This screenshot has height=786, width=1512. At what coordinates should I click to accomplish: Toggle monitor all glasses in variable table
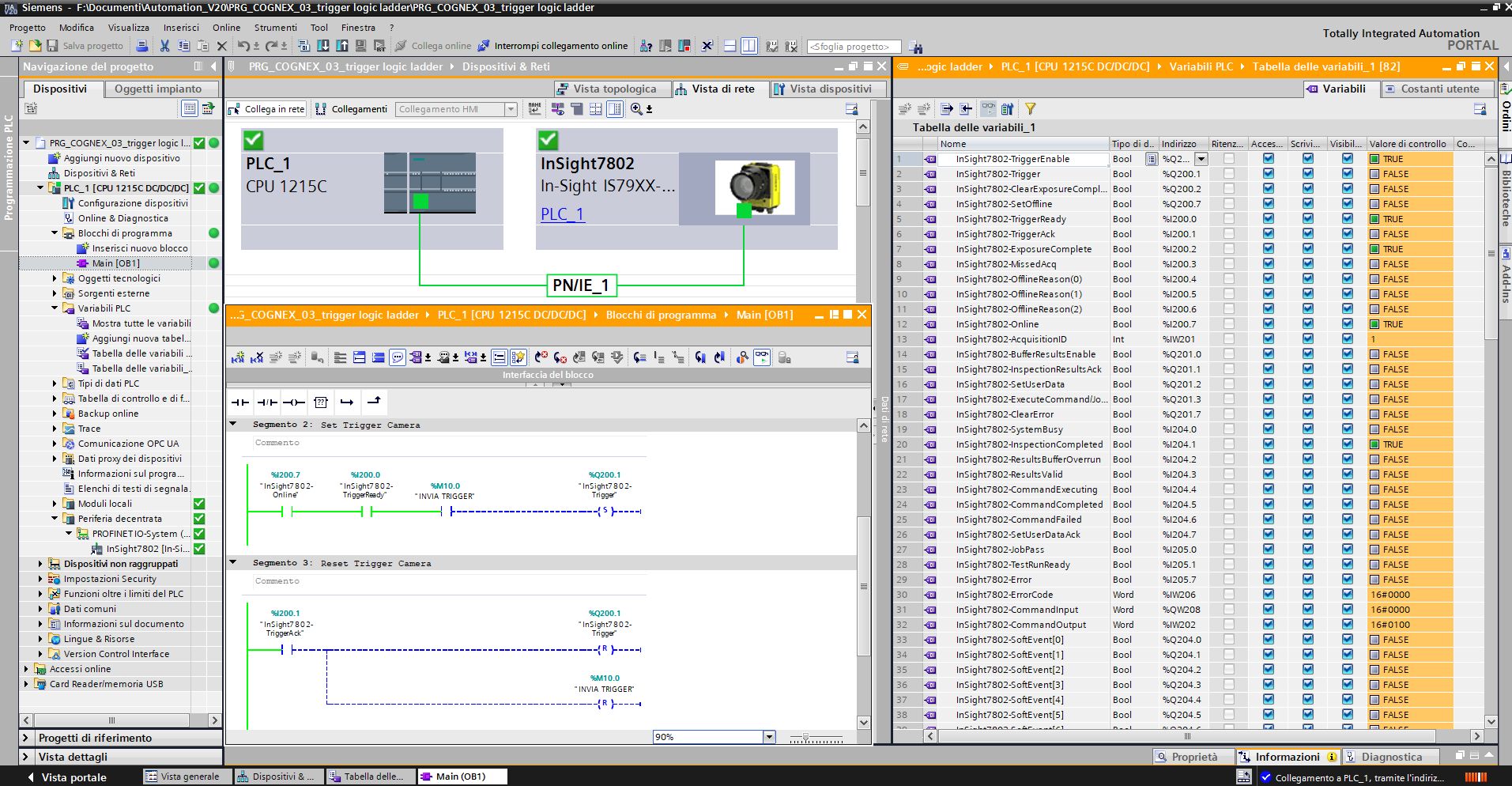click(988, 108)
